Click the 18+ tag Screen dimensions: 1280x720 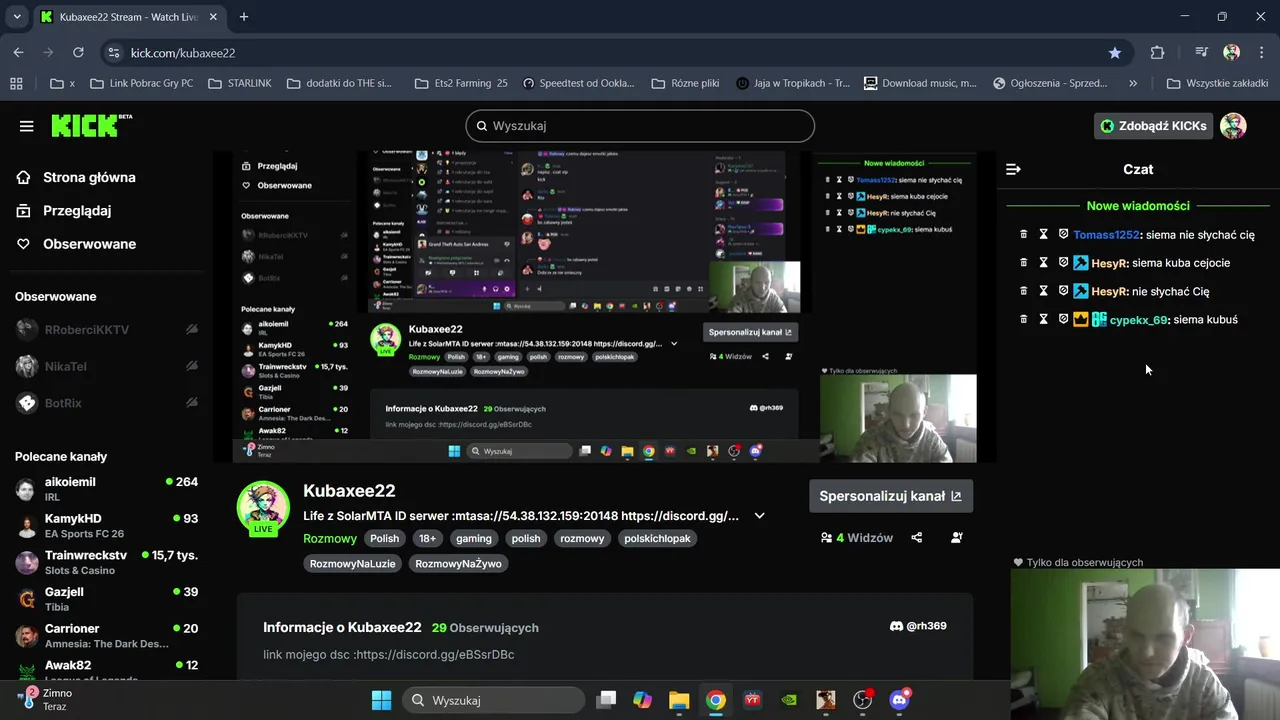click(x=428, y=538)
